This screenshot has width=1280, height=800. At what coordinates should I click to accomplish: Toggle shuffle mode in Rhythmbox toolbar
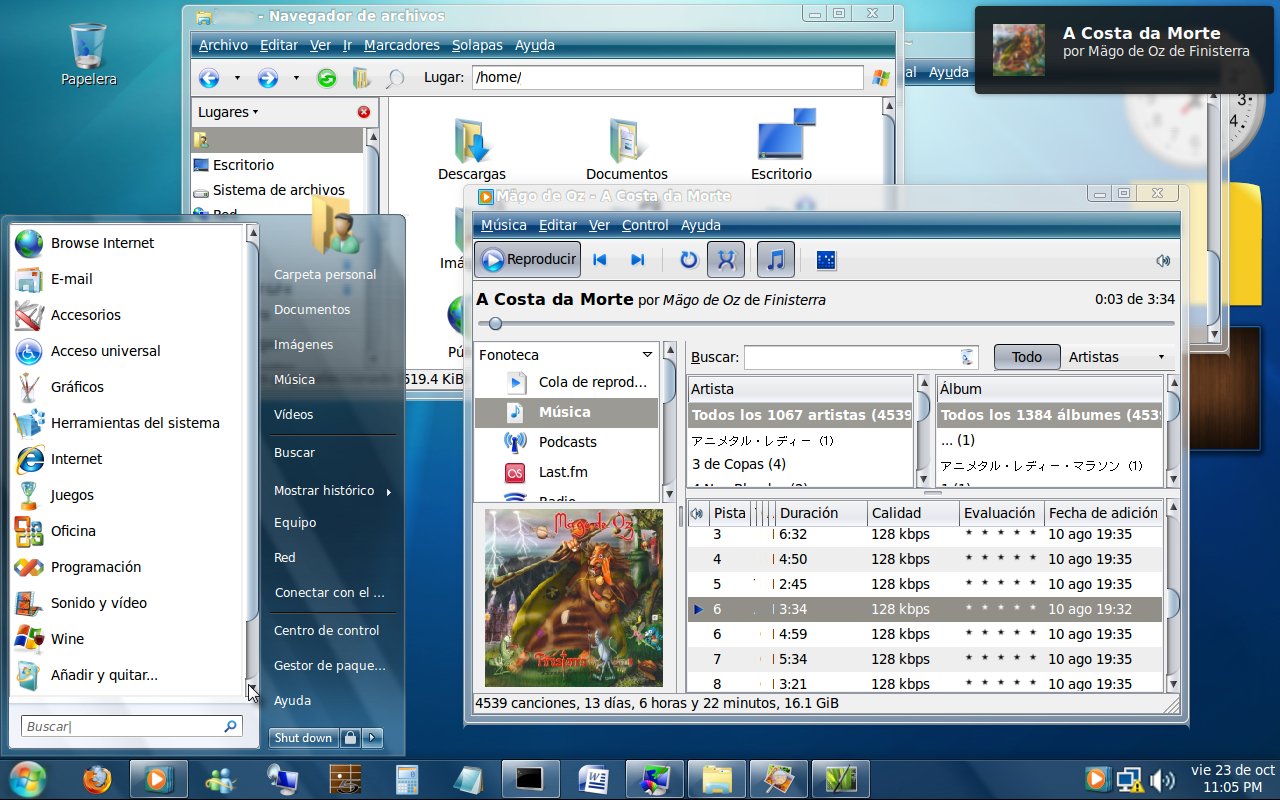click(x=726, y=260)
